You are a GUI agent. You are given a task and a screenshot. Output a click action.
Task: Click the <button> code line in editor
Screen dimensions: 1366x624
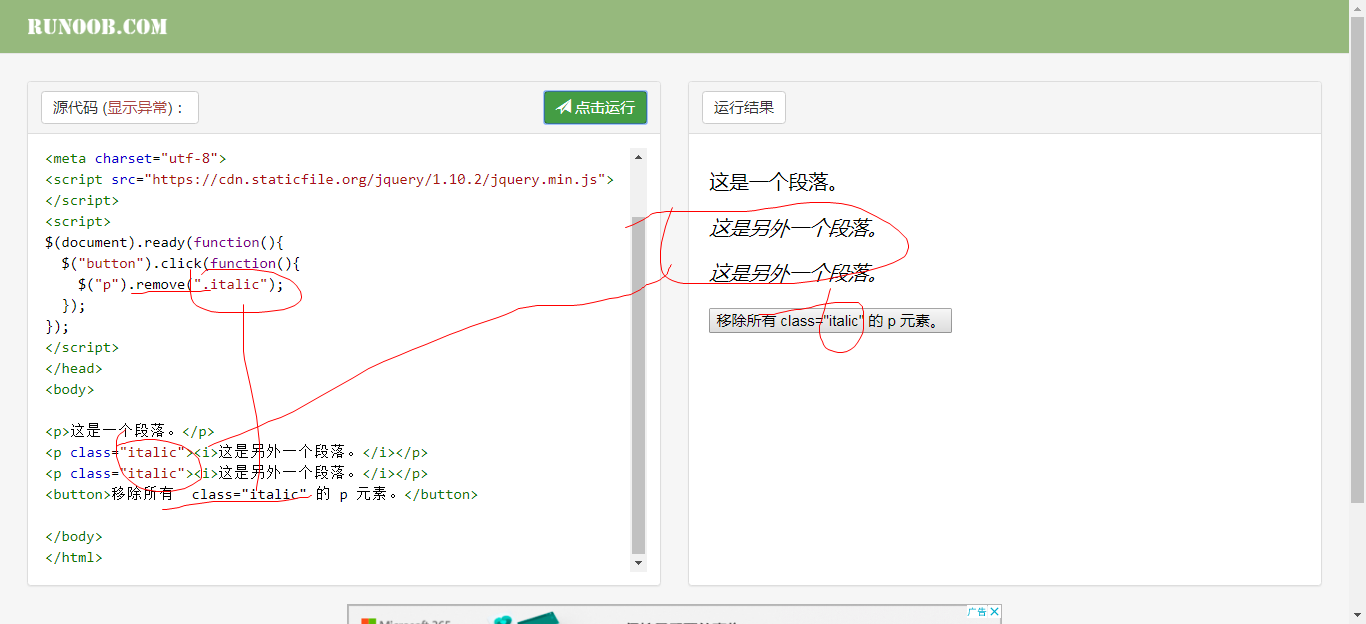tap(262, 494)
